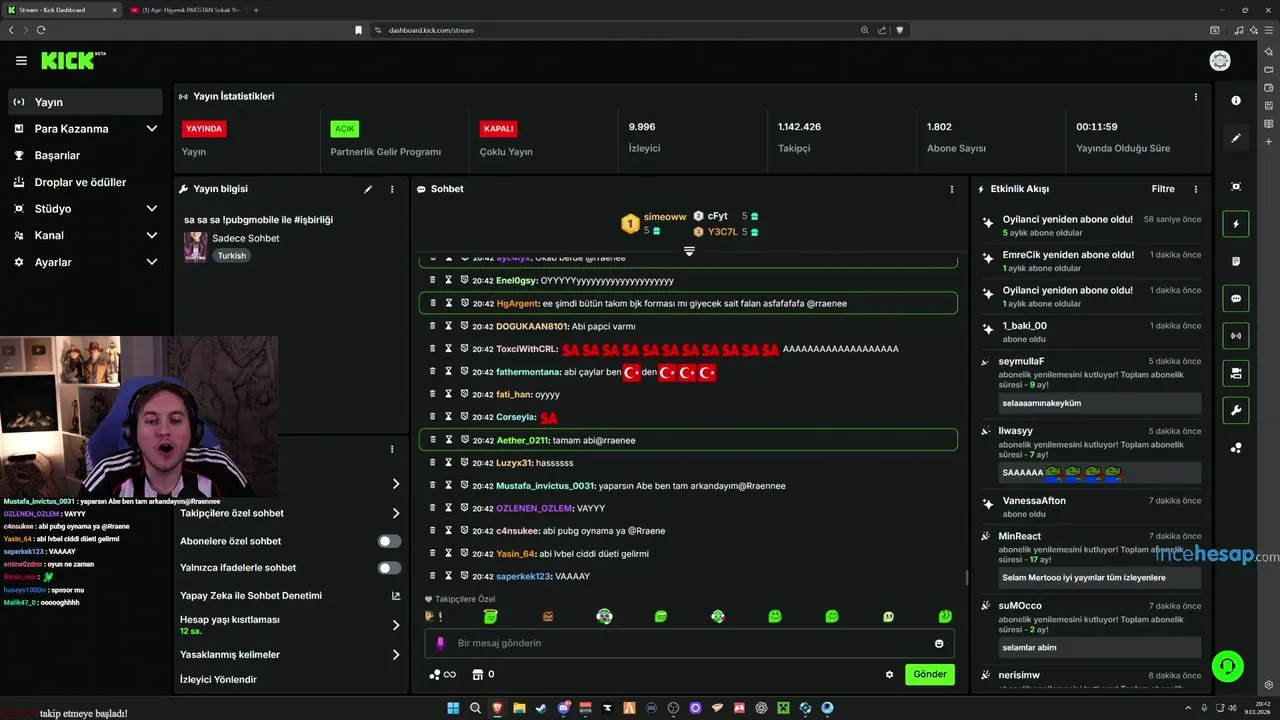The height and width of the screenshot is (720, 1280).
Task: Toggle the wrench tools widget icon in sidebar
Action: pos(1236,410)
